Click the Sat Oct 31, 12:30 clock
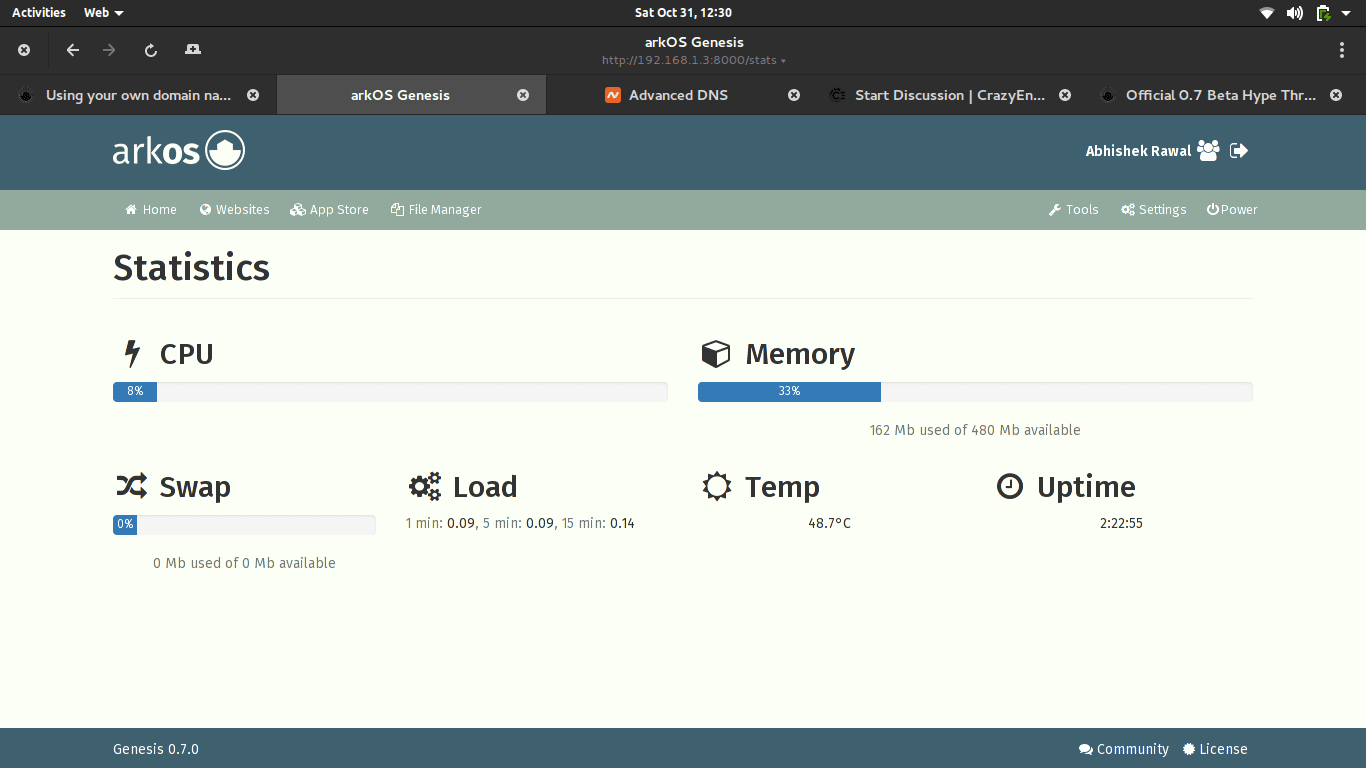Screen dimensions: 1366x768 (x=683, y=13)
